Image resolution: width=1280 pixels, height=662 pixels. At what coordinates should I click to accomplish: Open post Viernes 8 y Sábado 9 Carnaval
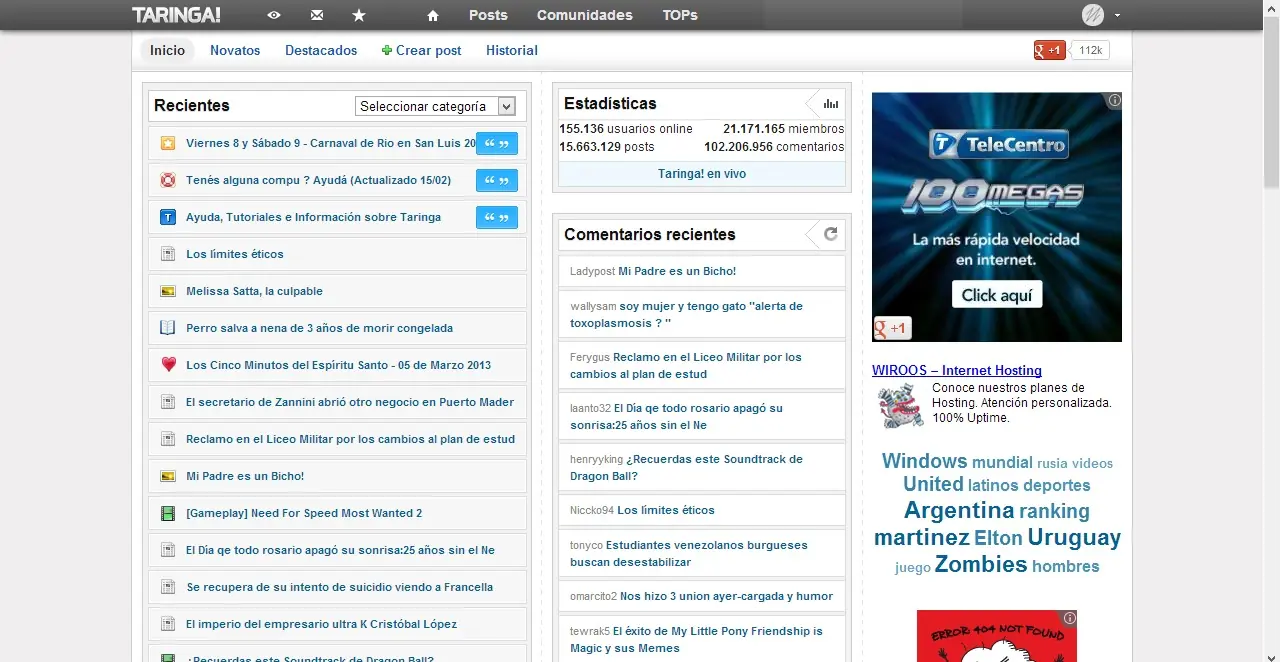(x=330, y=143)
